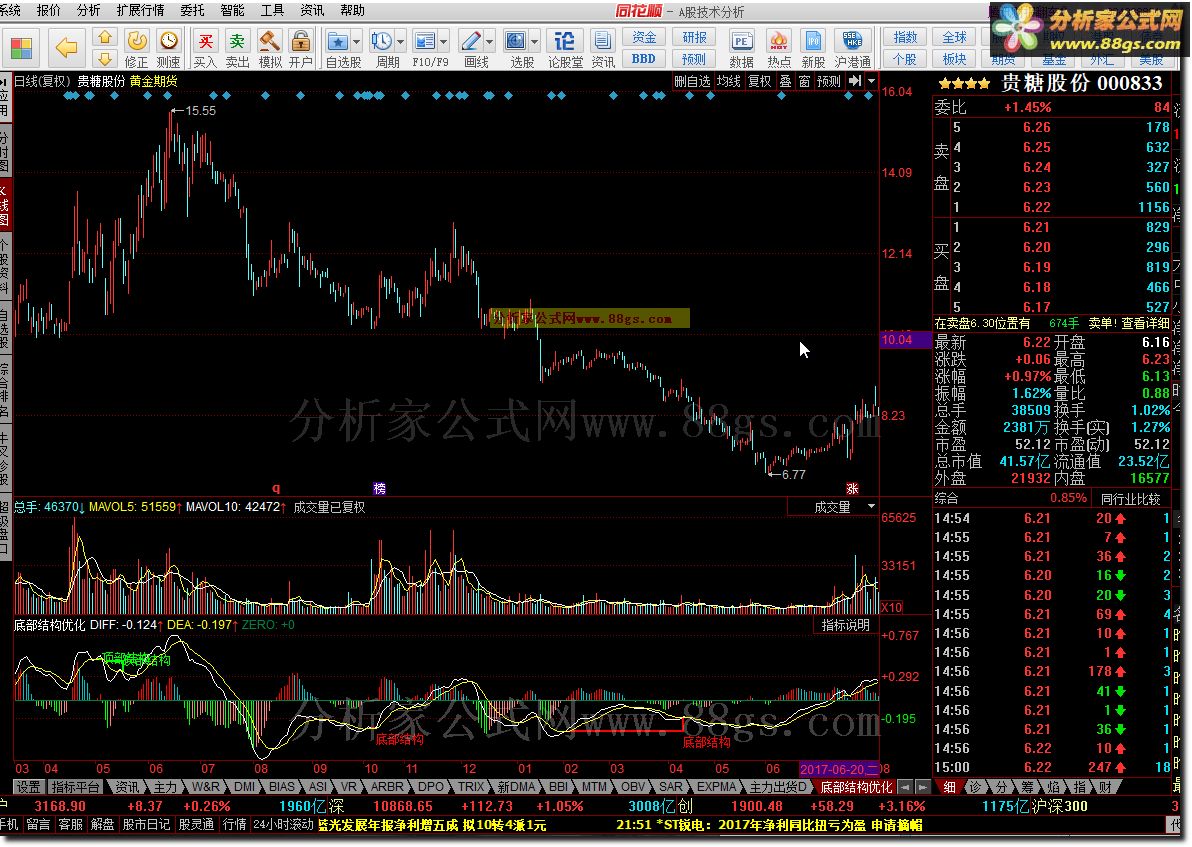Select the EXPMA indicator tab
Screen dimensions: 1192x847
coord(717,787)
